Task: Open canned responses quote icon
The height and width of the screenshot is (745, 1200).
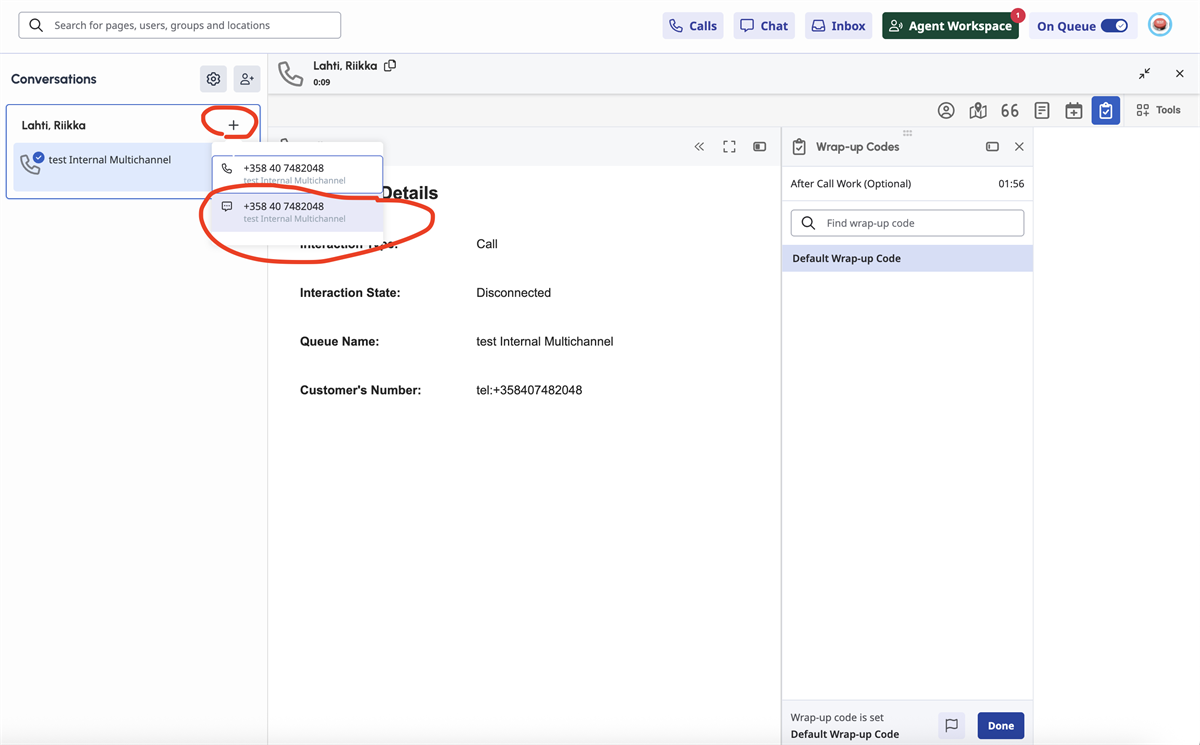Action: click(x=1010, y=111)
